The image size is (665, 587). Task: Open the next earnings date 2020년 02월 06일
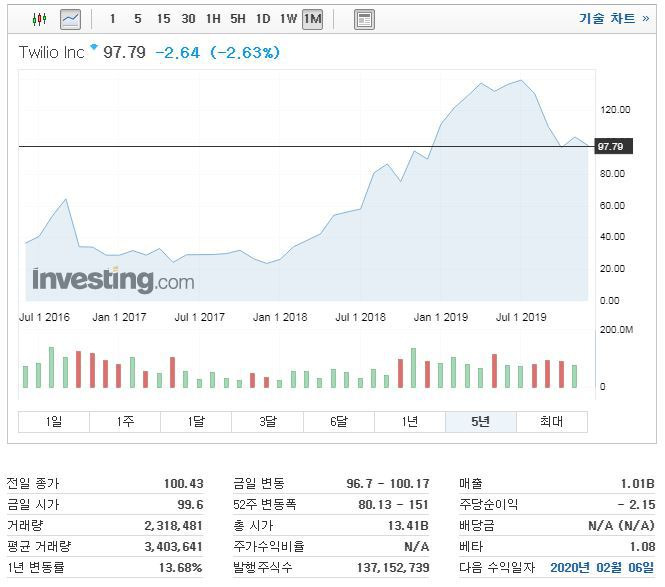coord(602,567)
